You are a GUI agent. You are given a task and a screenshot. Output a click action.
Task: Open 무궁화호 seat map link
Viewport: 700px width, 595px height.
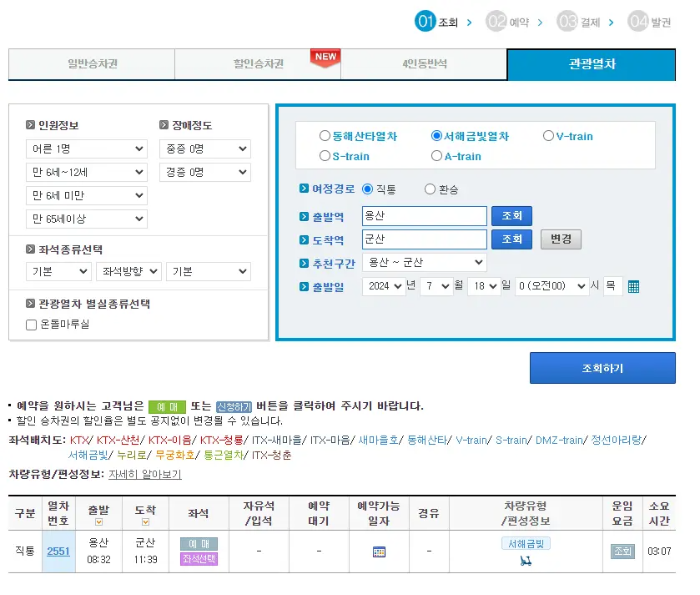175,455
